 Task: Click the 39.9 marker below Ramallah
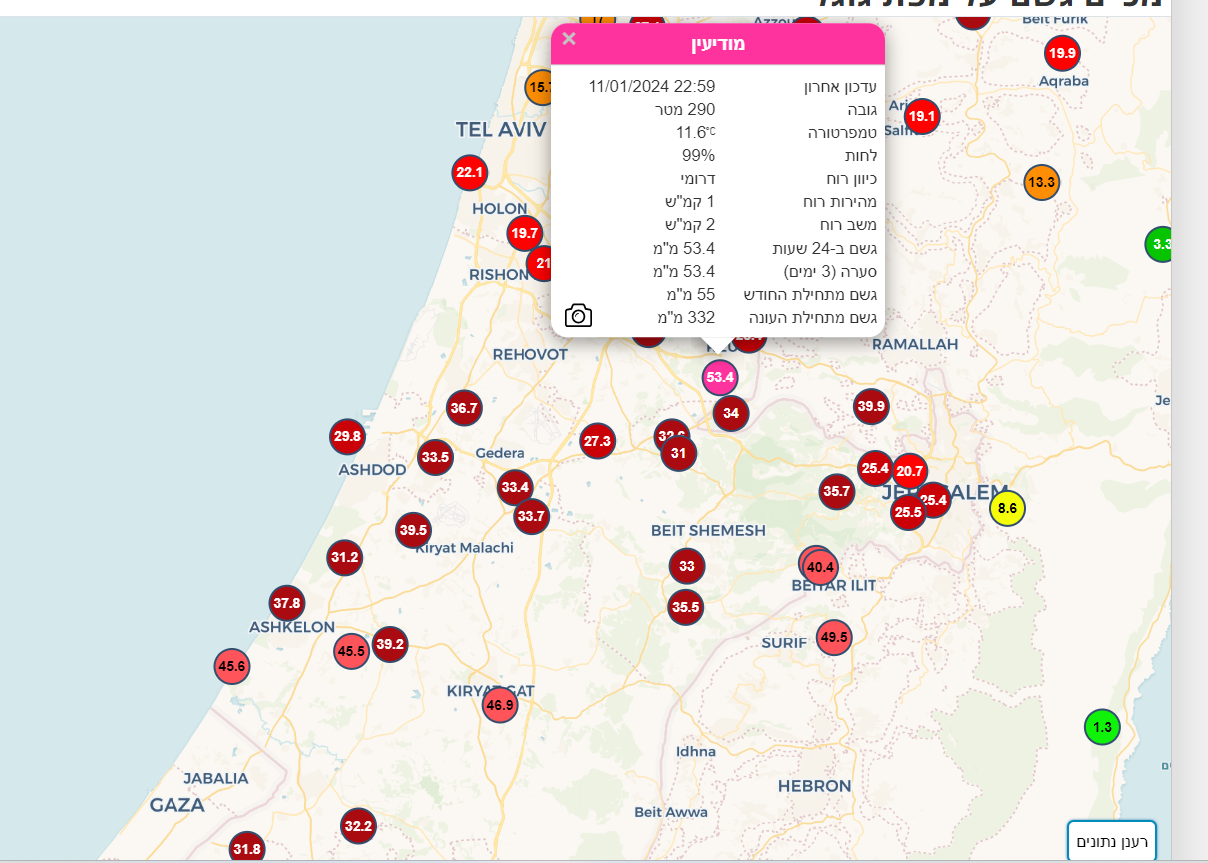[871, 406]
